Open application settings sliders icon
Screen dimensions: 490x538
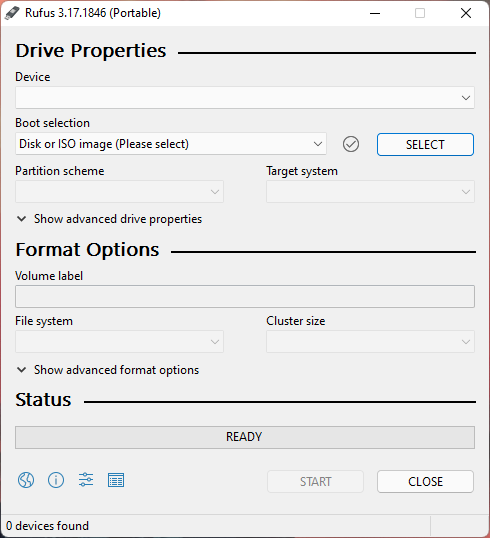pyautogui.click(x=86, y=480)
